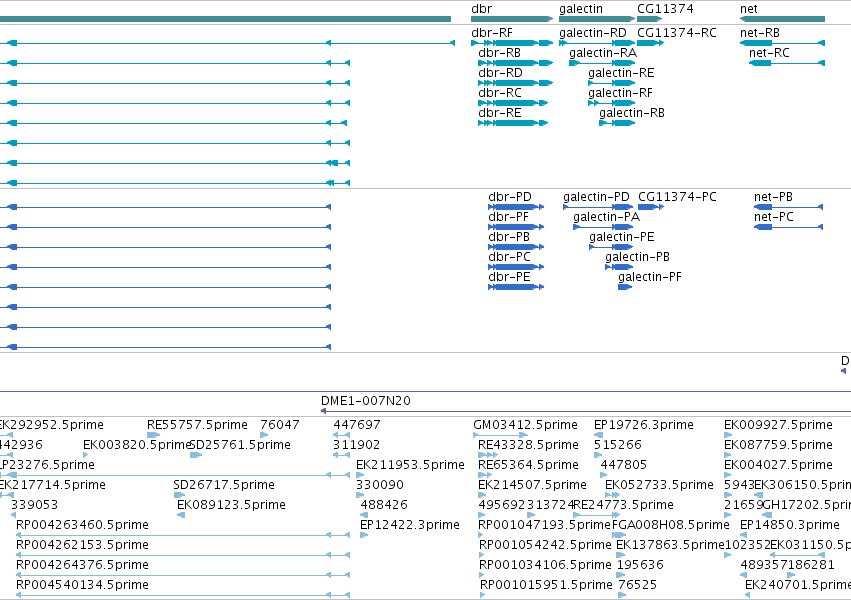This screenshot has height=600, width=851.
Task: Click SD26717.5prime EST label
Action: point(224,485)
